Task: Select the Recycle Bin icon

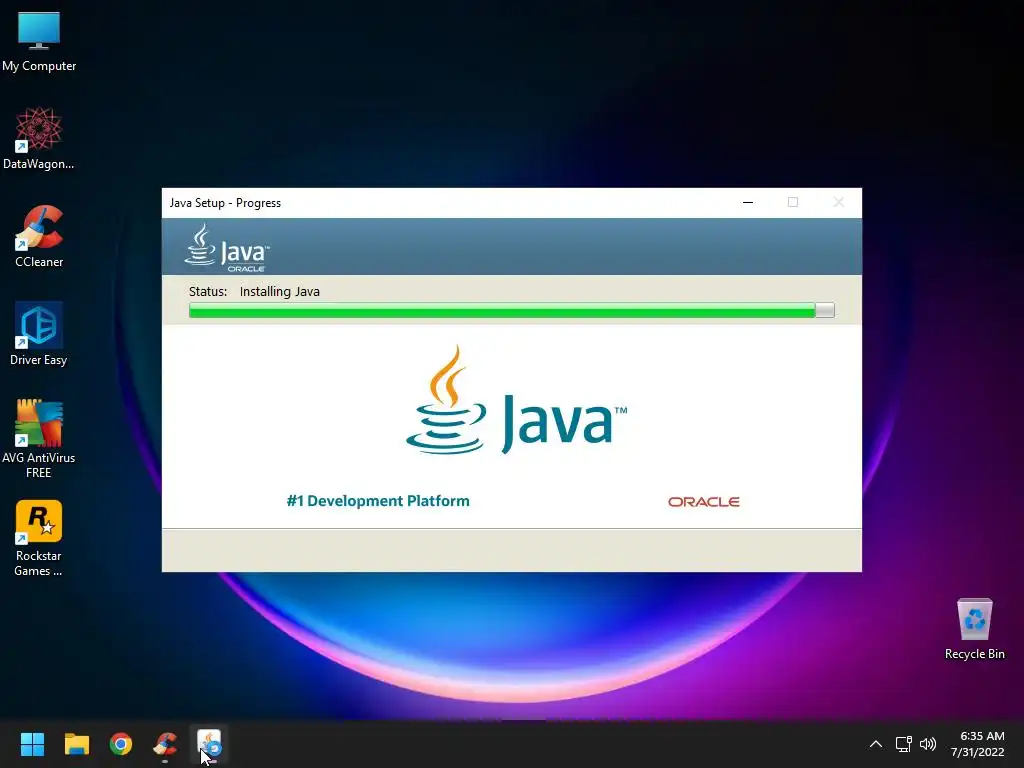Action: click(974, 628)
